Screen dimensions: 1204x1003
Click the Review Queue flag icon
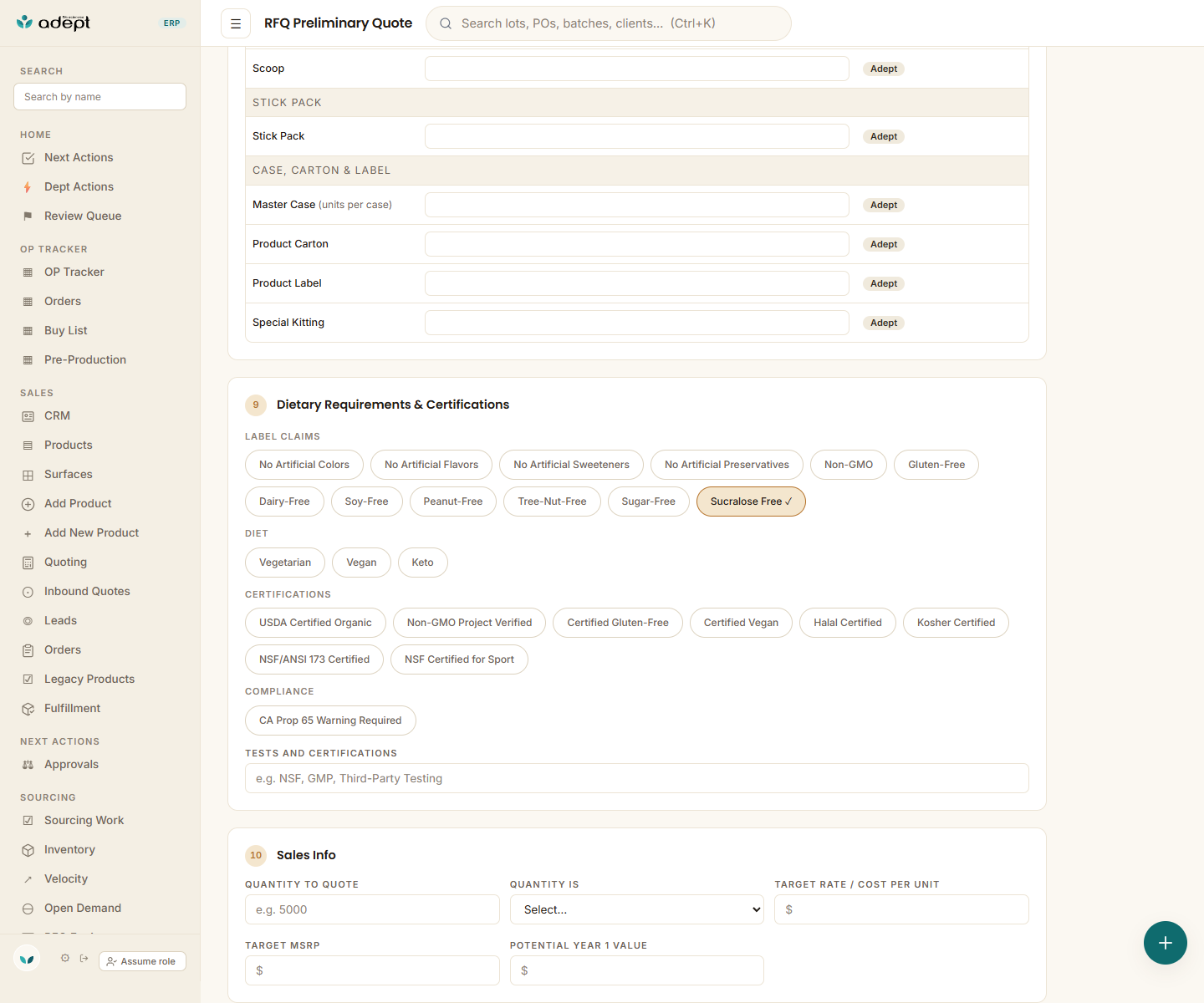pyautogui.click(x=28, y=216)
